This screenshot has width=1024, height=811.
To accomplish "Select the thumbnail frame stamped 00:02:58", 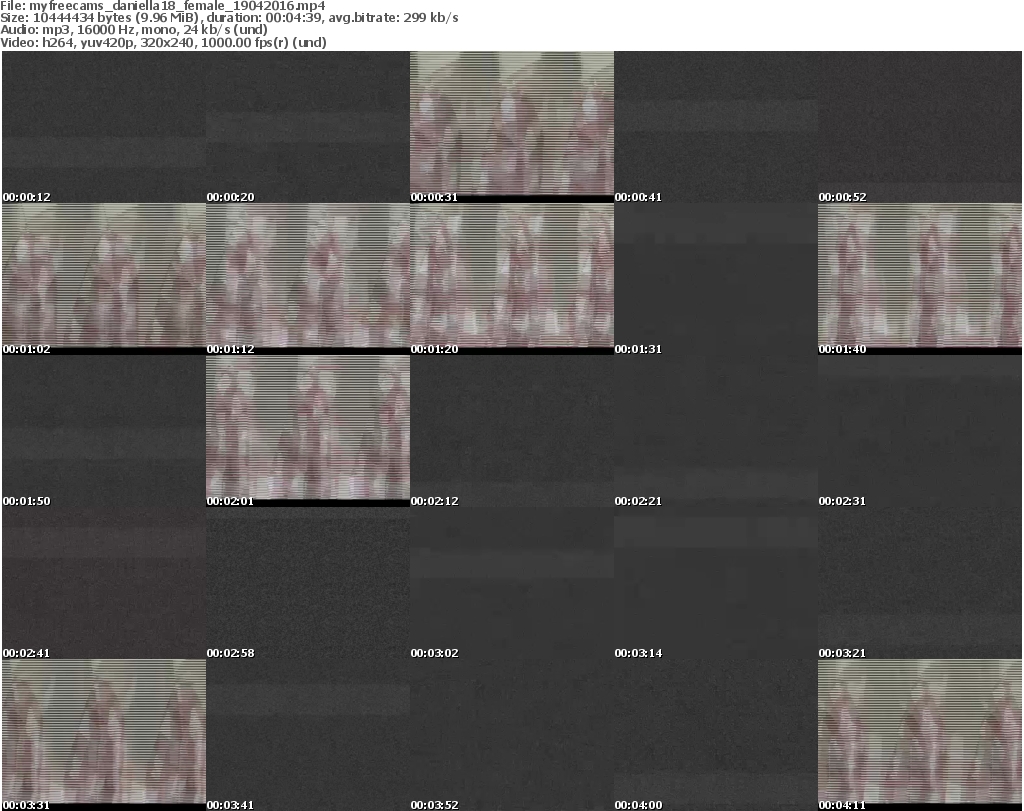I will pos(308,583).
